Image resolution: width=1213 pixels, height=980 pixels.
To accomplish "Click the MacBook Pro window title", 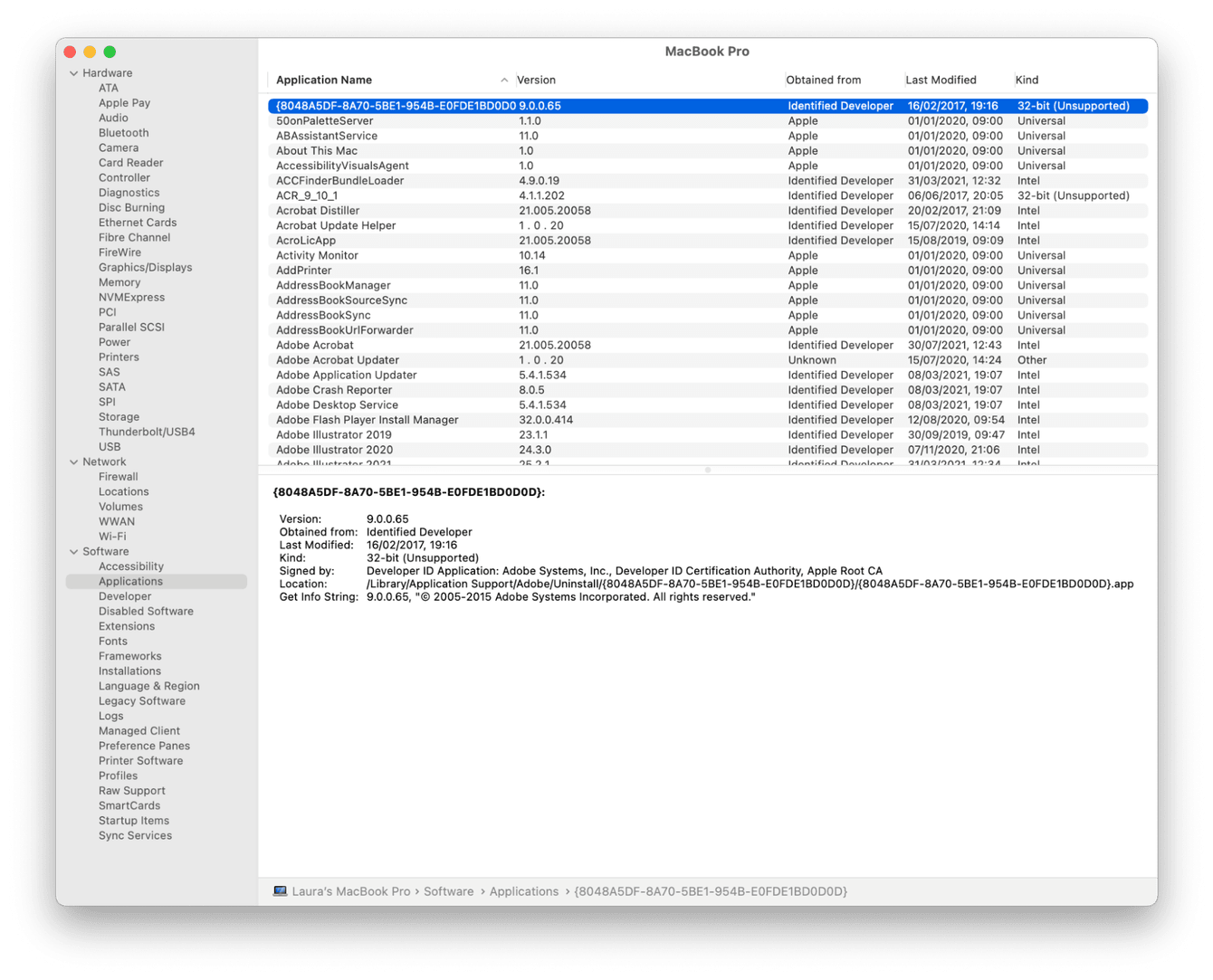I will [x=707, y=52].
